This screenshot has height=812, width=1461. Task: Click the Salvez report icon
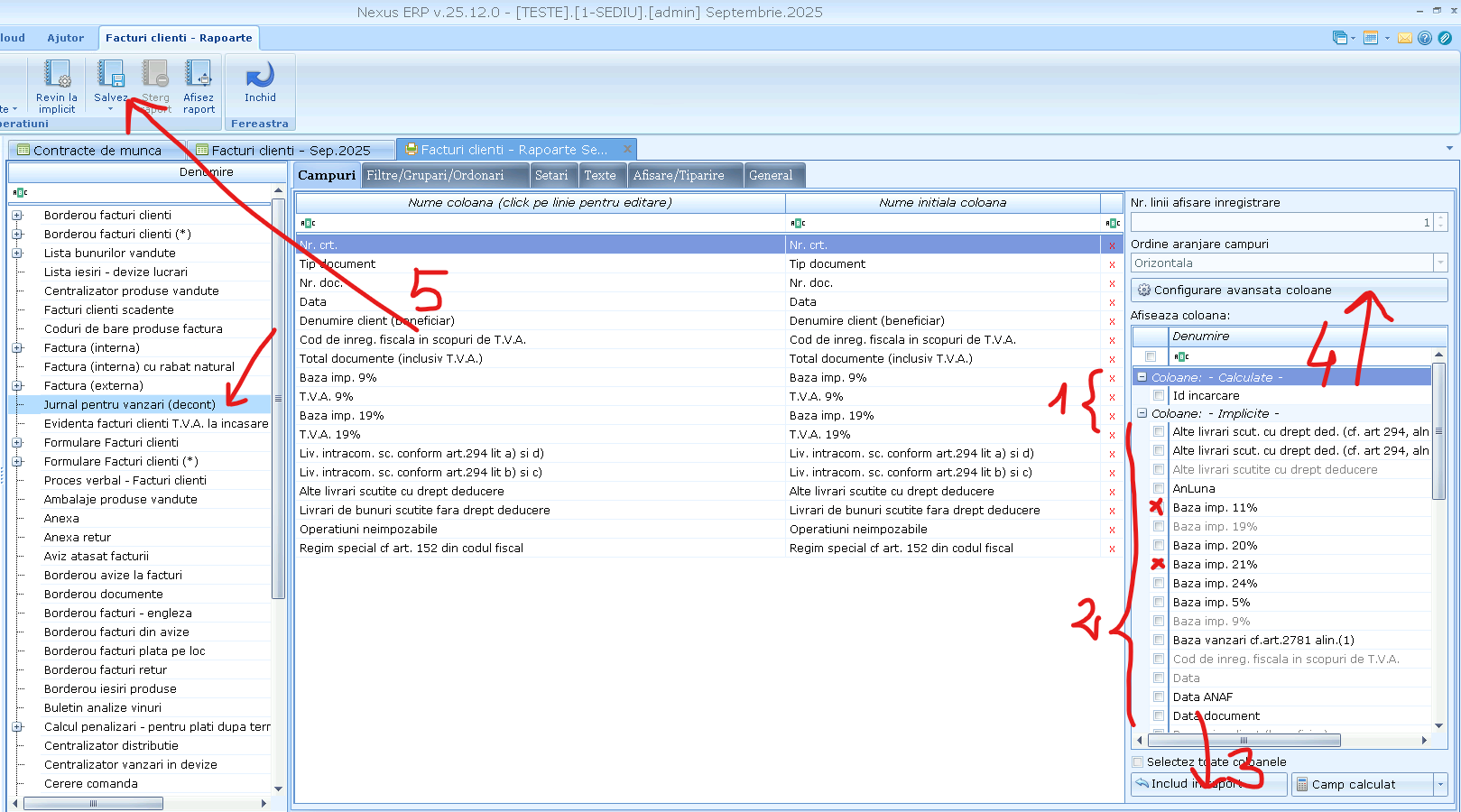[x=111, y=75]
